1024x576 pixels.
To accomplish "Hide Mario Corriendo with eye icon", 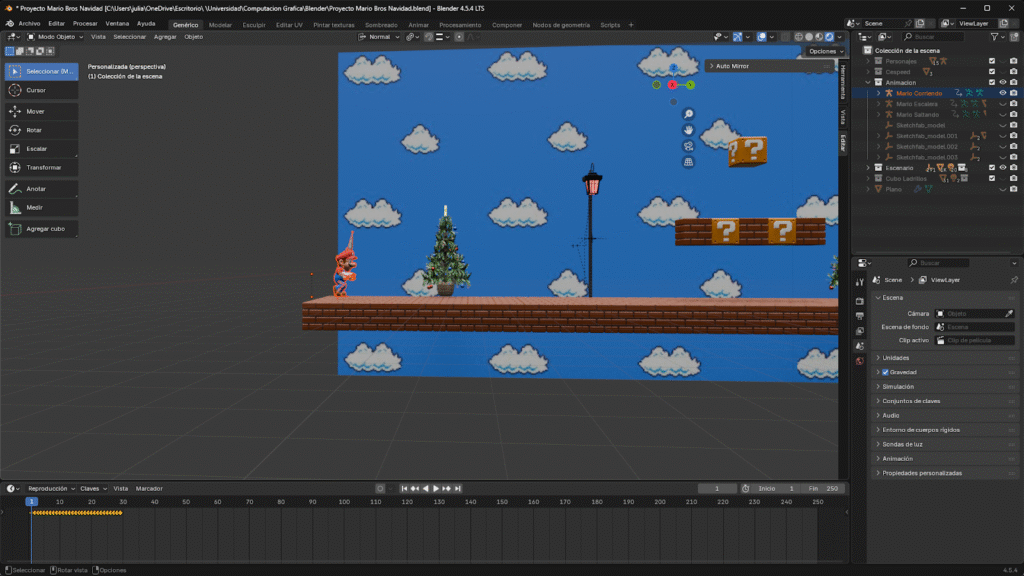I will (x=1003, y=93).
